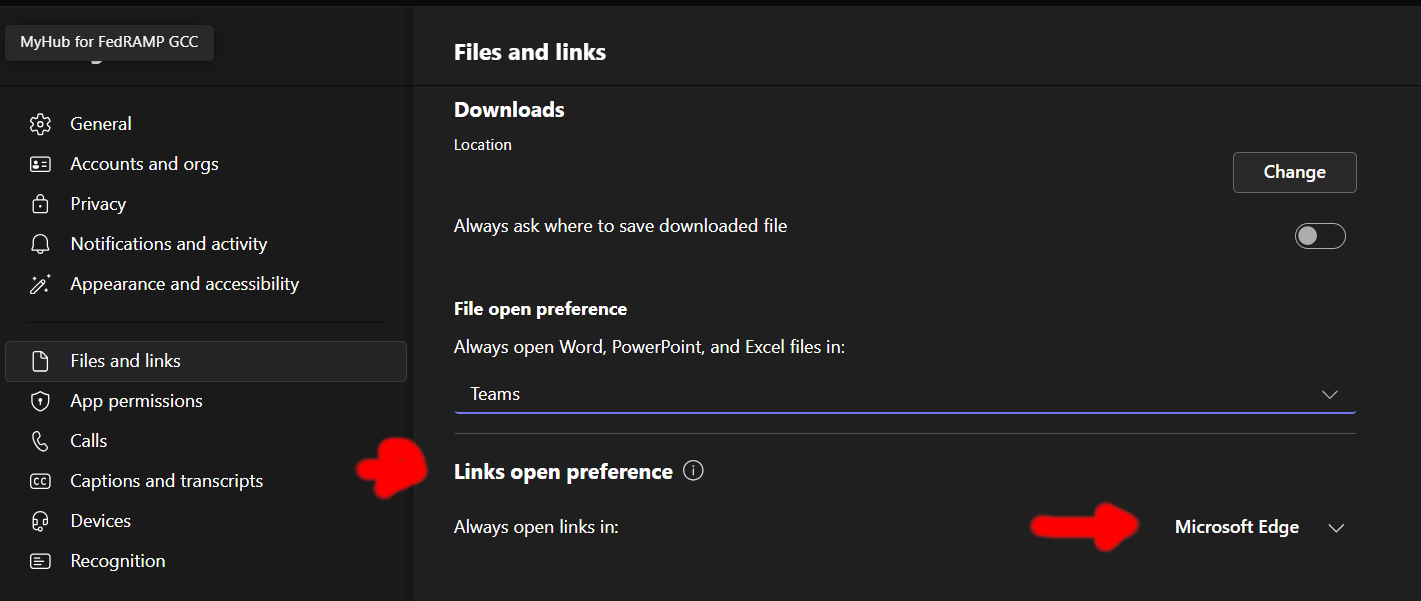Open Captions and transcripts settings
Viewport: 1421px width, 601px height.
(x=166, y=481)
